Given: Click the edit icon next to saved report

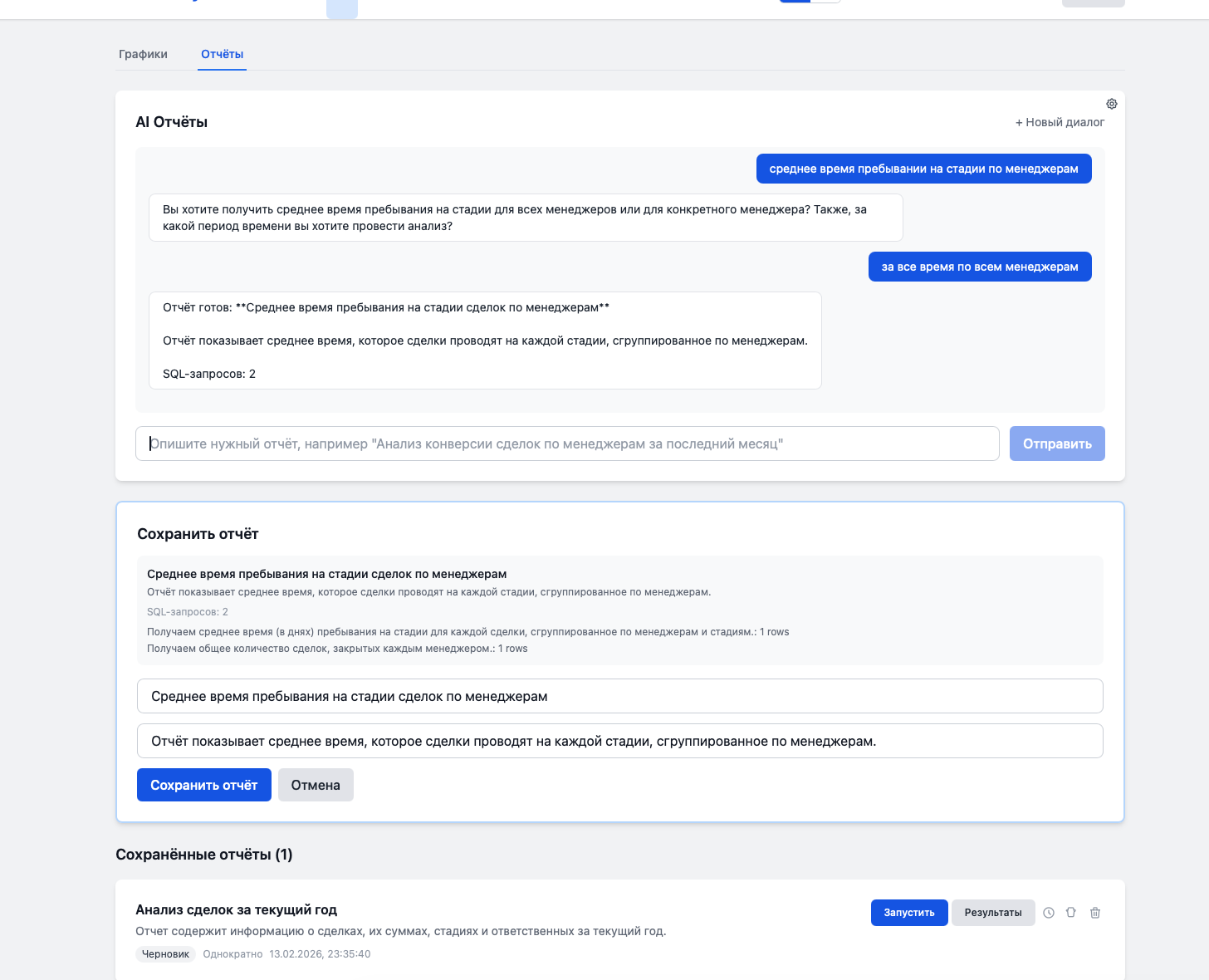Looking at the screenshot, I should [1071, 912].
